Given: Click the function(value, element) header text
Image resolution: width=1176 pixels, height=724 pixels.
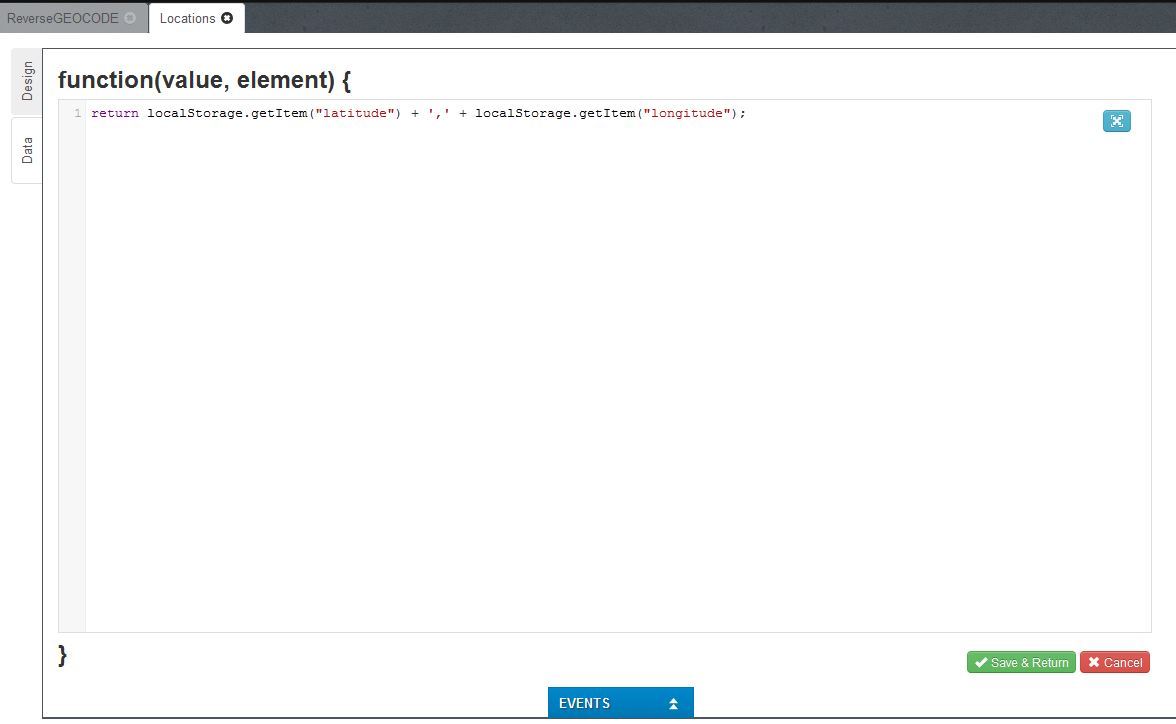Looking at the screenshot, I should (204, 80).
